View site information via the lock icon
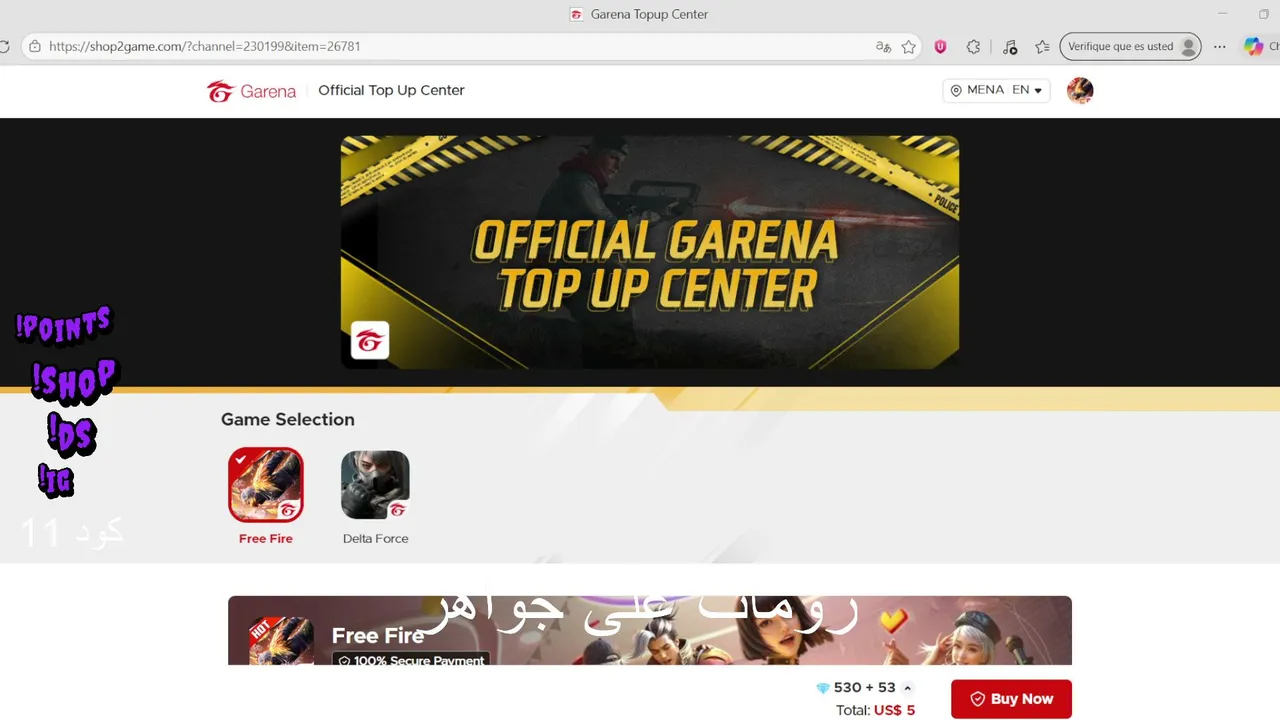This screenshot has height=720, width=1280. [35, 47]
